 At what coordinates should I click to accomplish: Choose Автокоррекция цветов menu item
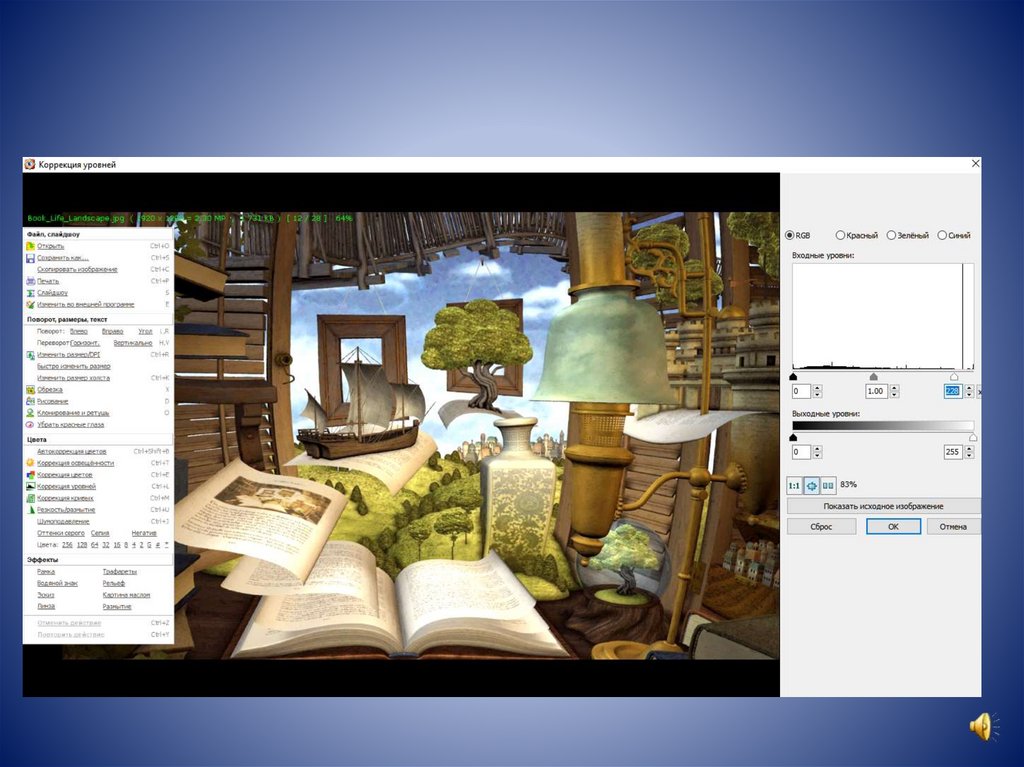coord(71,451)
